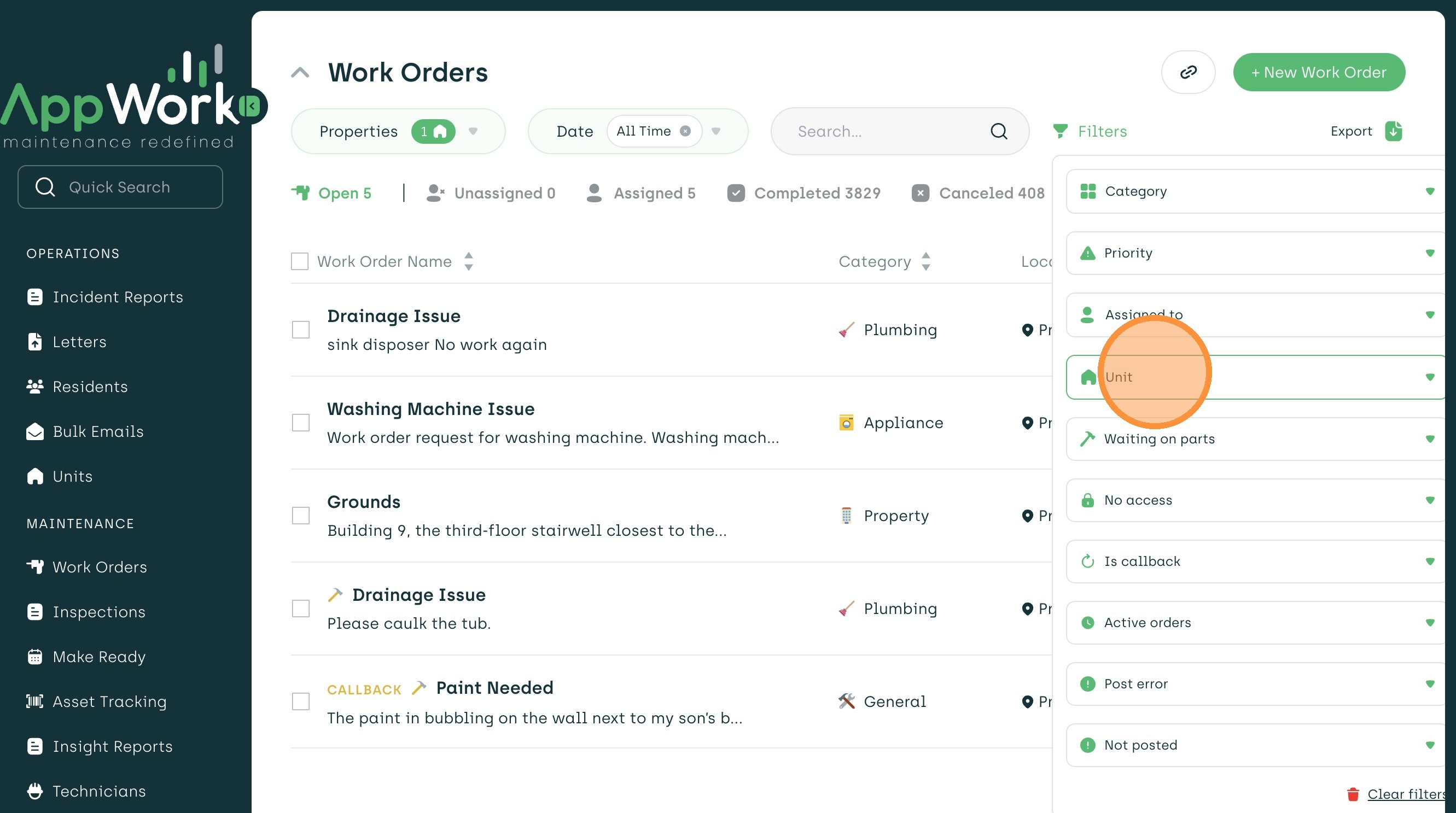Open Asset Tracking barcode icon in sidebar
Image resolution: width=1456 pixels, height=813 pixels.
click(34, 701)
